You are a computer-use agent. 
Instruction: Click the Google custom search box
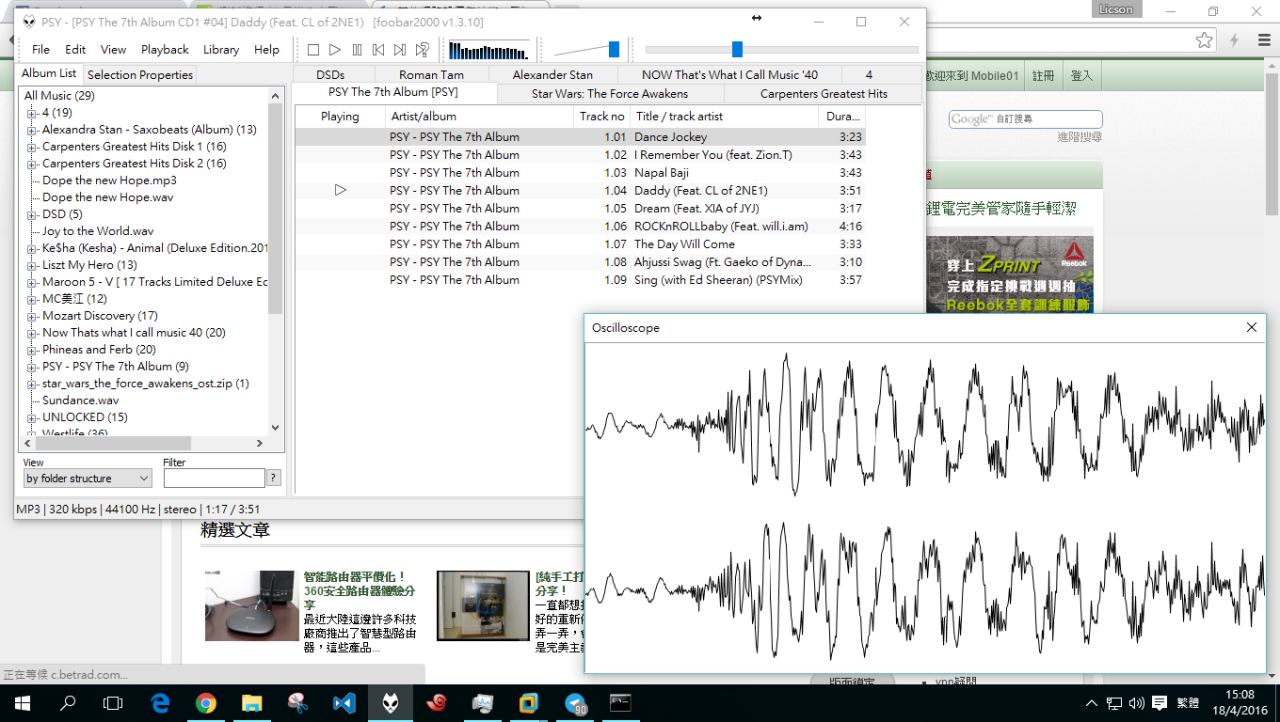coord(1025,119)
